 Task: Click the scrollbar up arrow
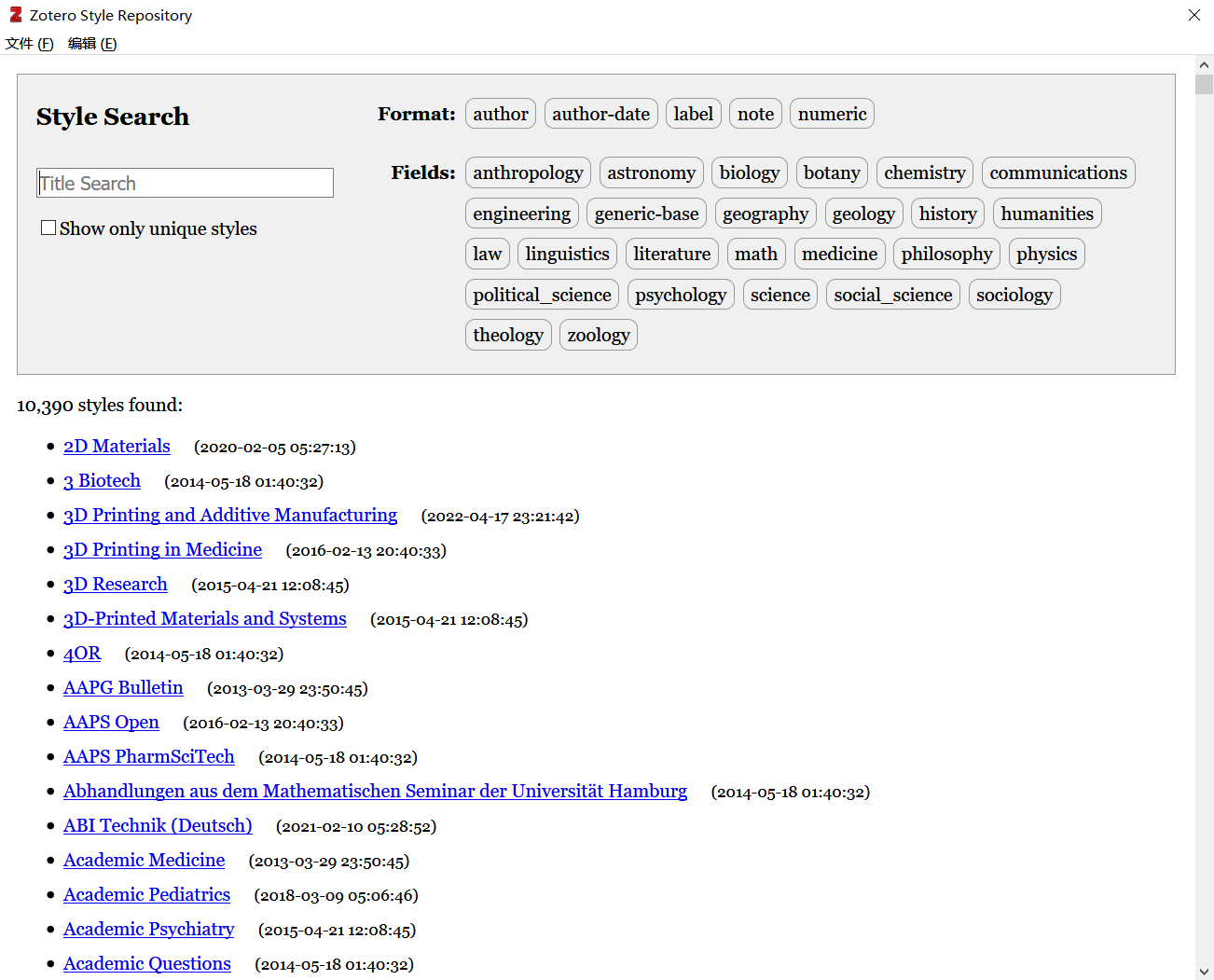pos(1204,64)
